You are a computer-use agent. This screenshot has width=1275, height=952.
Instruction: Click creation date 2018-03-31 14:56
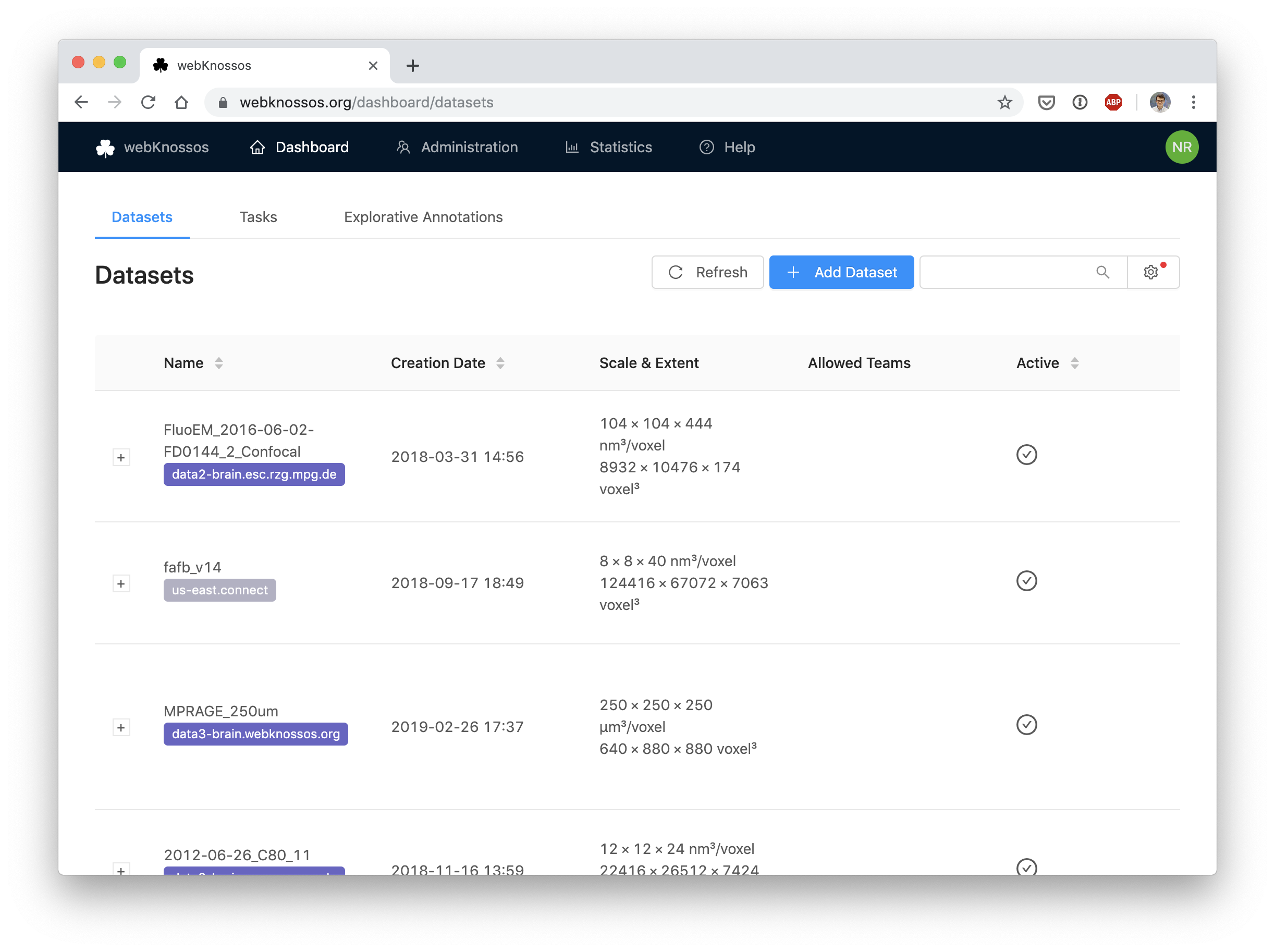(458, 457)
